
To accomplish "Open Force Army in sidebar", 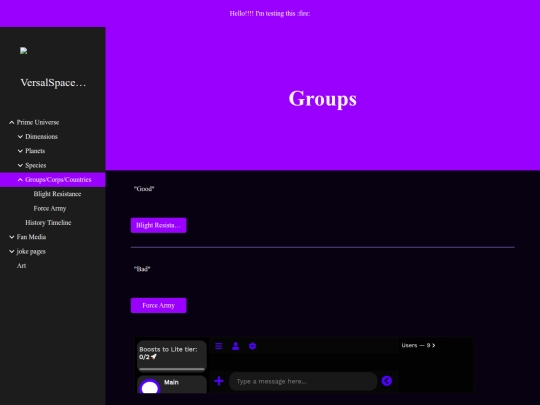I will tap(50, 208).
